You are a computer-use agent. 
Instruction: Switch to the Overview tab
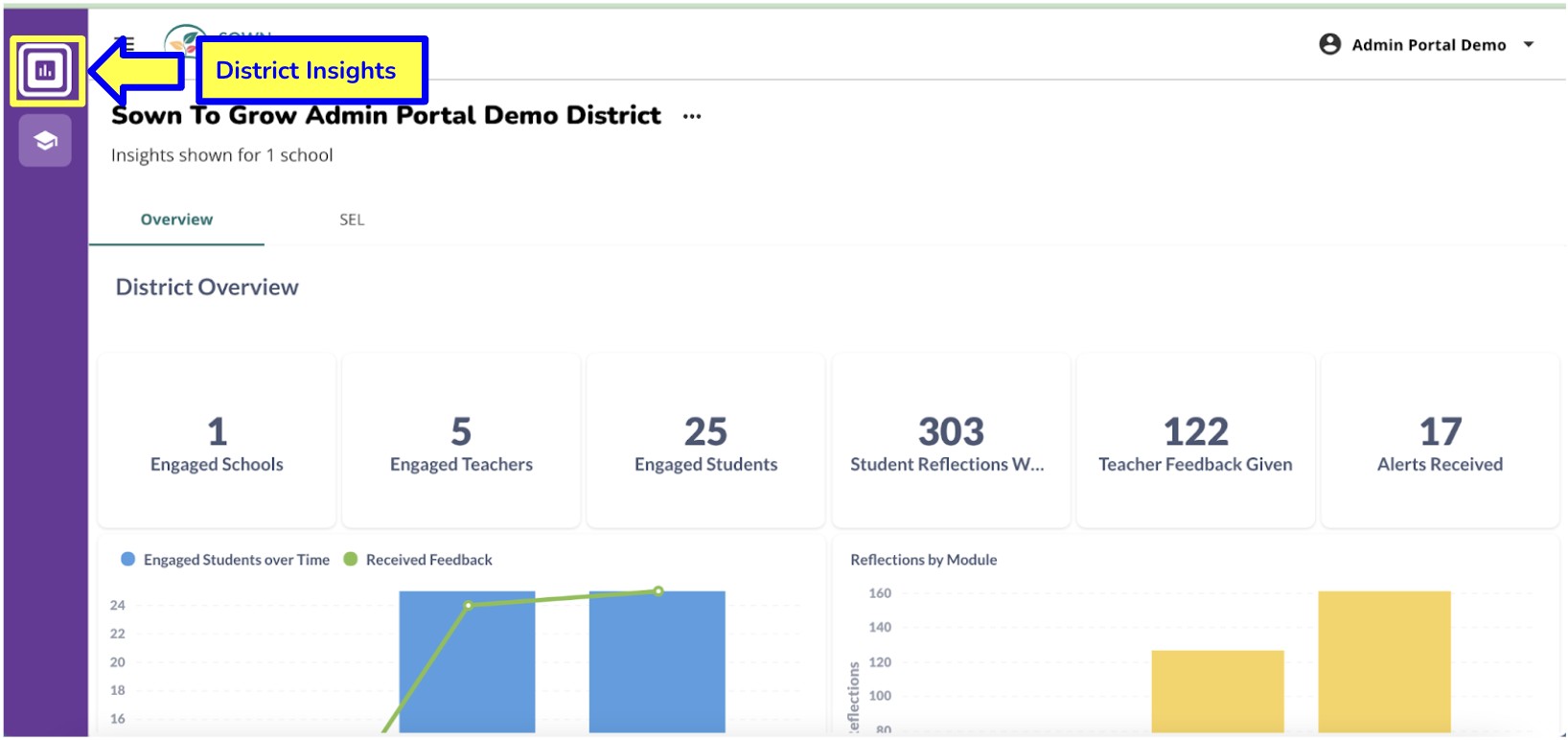pos(176,220)
